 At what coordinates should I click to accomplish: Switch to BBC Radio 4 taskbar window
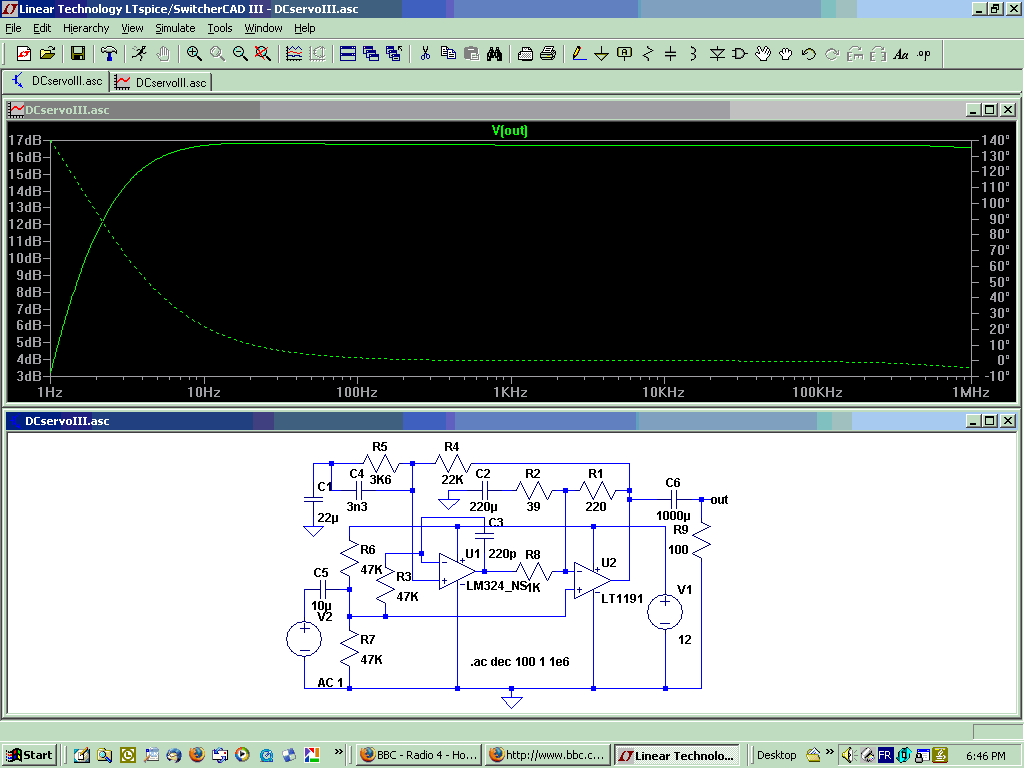417,755
